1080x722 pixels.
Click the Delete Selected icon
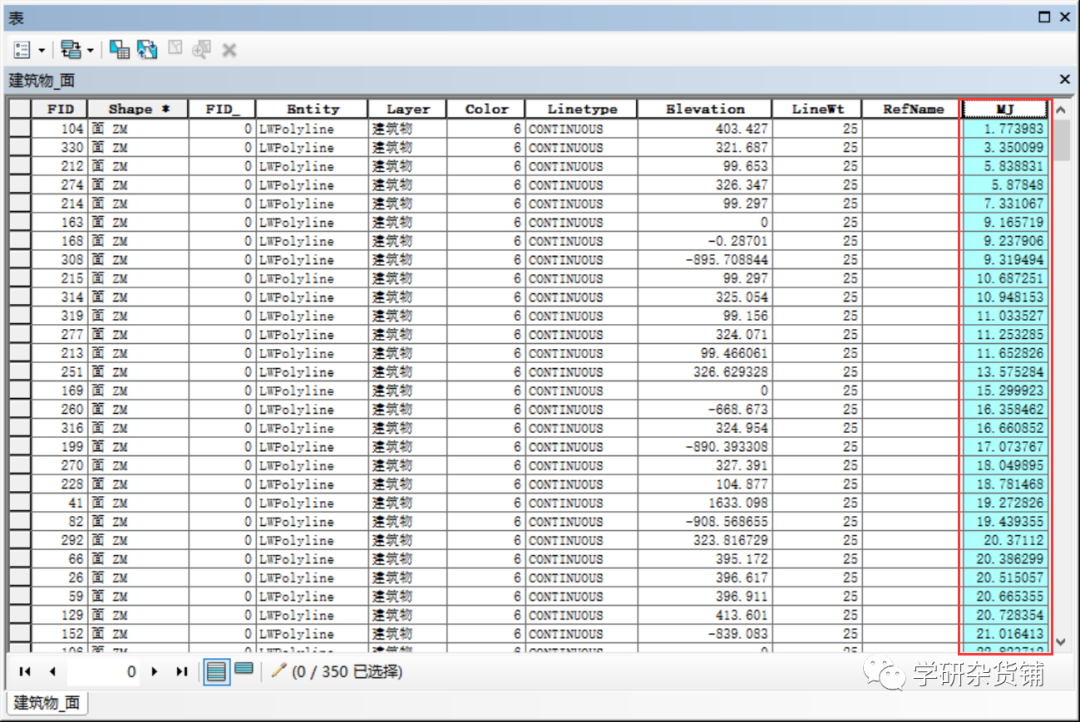click(x=229, y=50)
